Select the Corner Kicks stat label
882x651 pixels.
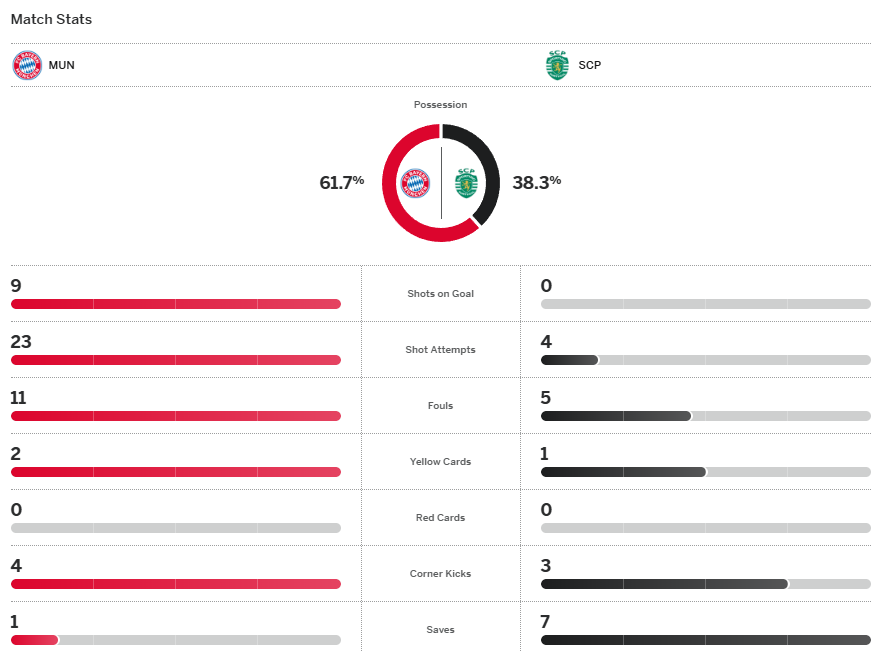[440, 574]
